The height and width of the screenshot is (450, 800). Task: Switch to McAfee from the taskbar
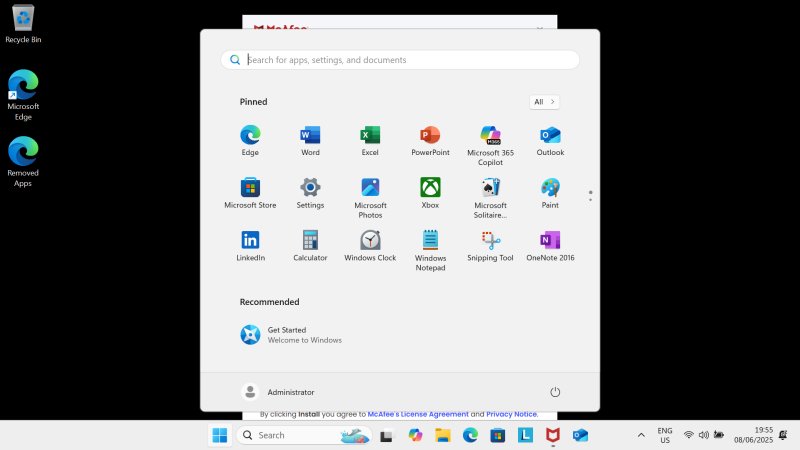(553, 435)
